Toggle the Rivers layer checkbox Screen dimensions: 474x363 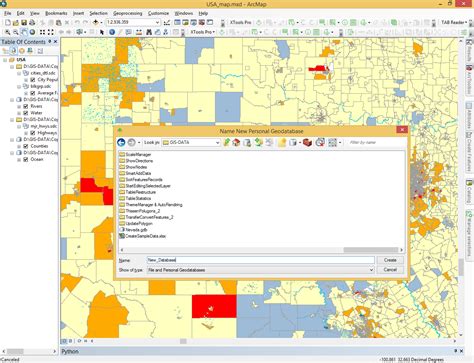(26, 106)
